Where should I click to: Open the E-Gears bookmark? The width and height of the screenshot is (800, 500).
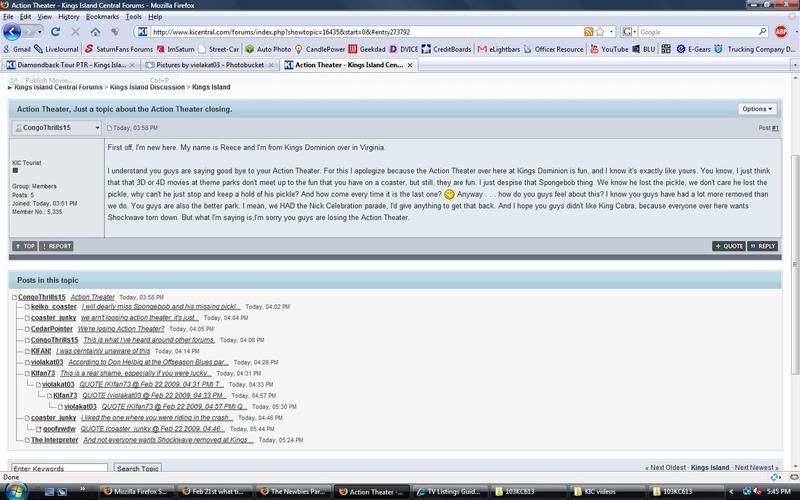pos(693,49)
